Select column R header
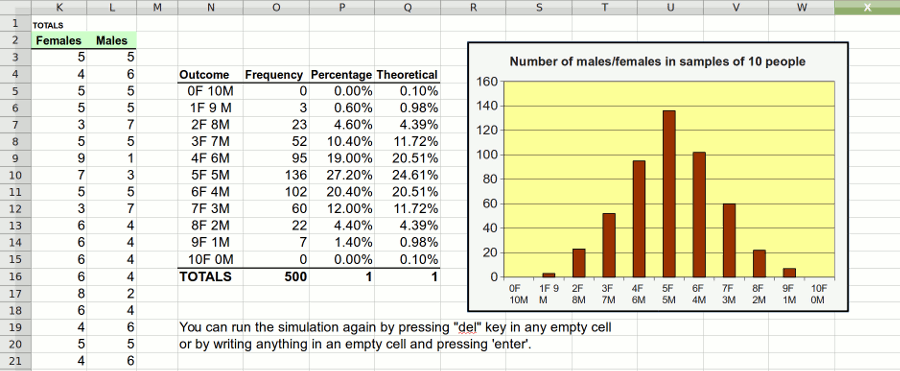The height and width of the screenshot is (371, 900). coord(473,7)
